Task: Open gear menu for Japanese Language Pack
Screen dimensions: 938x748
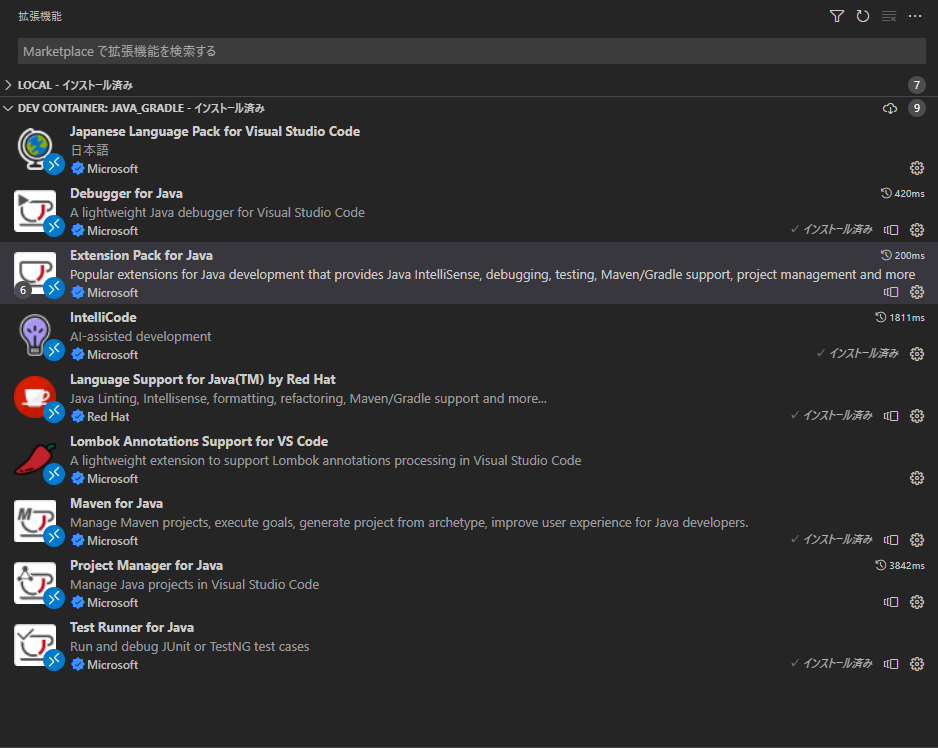Action: click(917, 168)
